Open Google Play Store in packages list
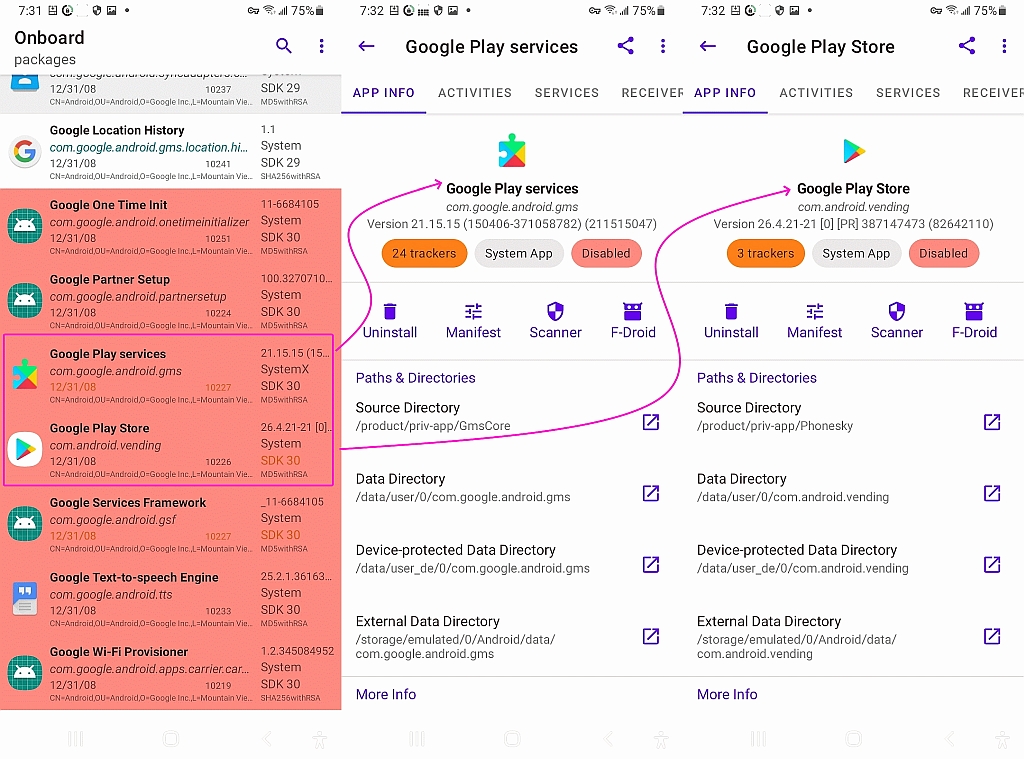This screenshot has height=759, width=1024. click(x=170, y=450)
